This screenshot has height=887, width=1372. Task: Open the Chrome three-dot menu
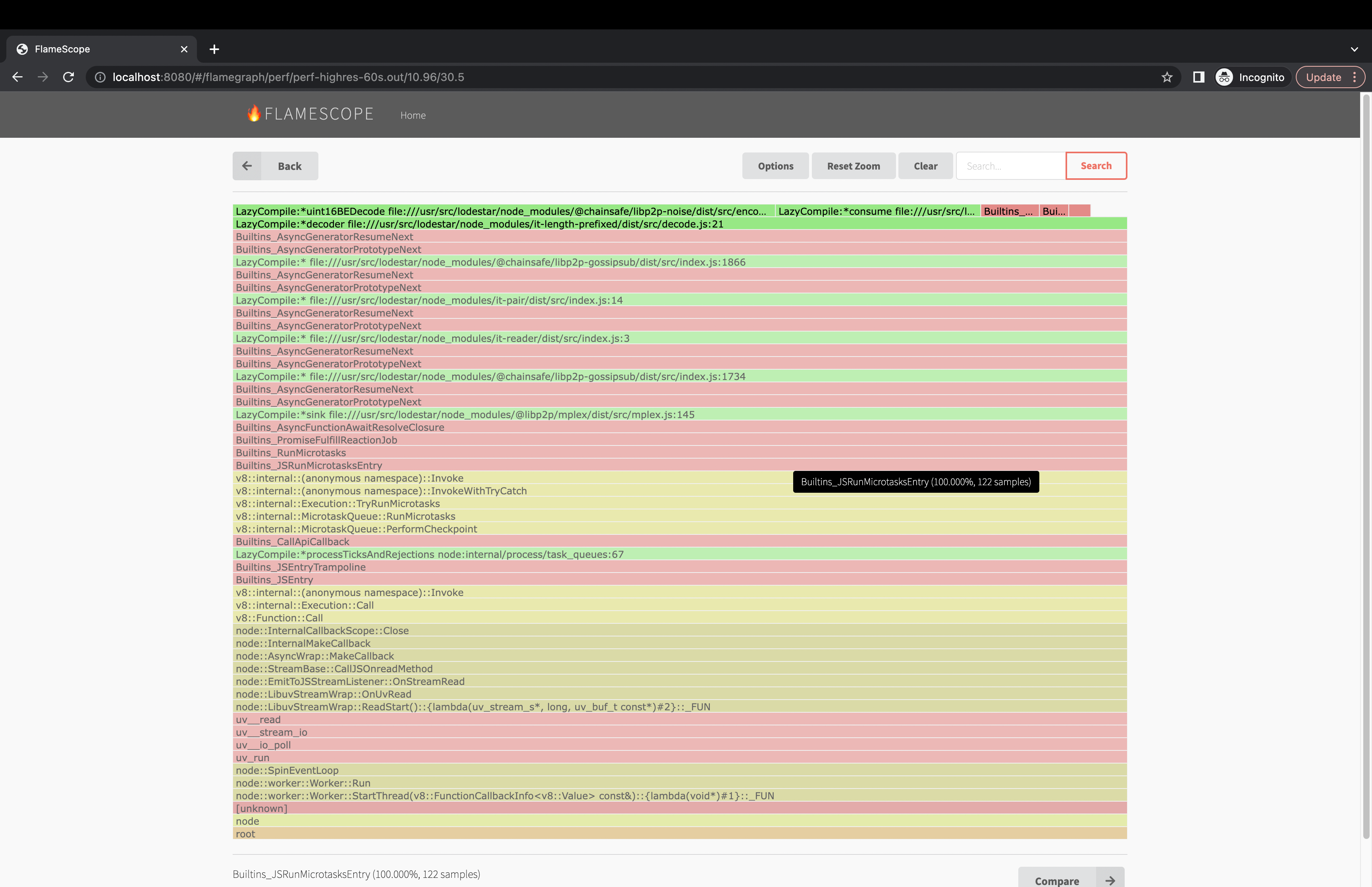tap(1354, 77)
